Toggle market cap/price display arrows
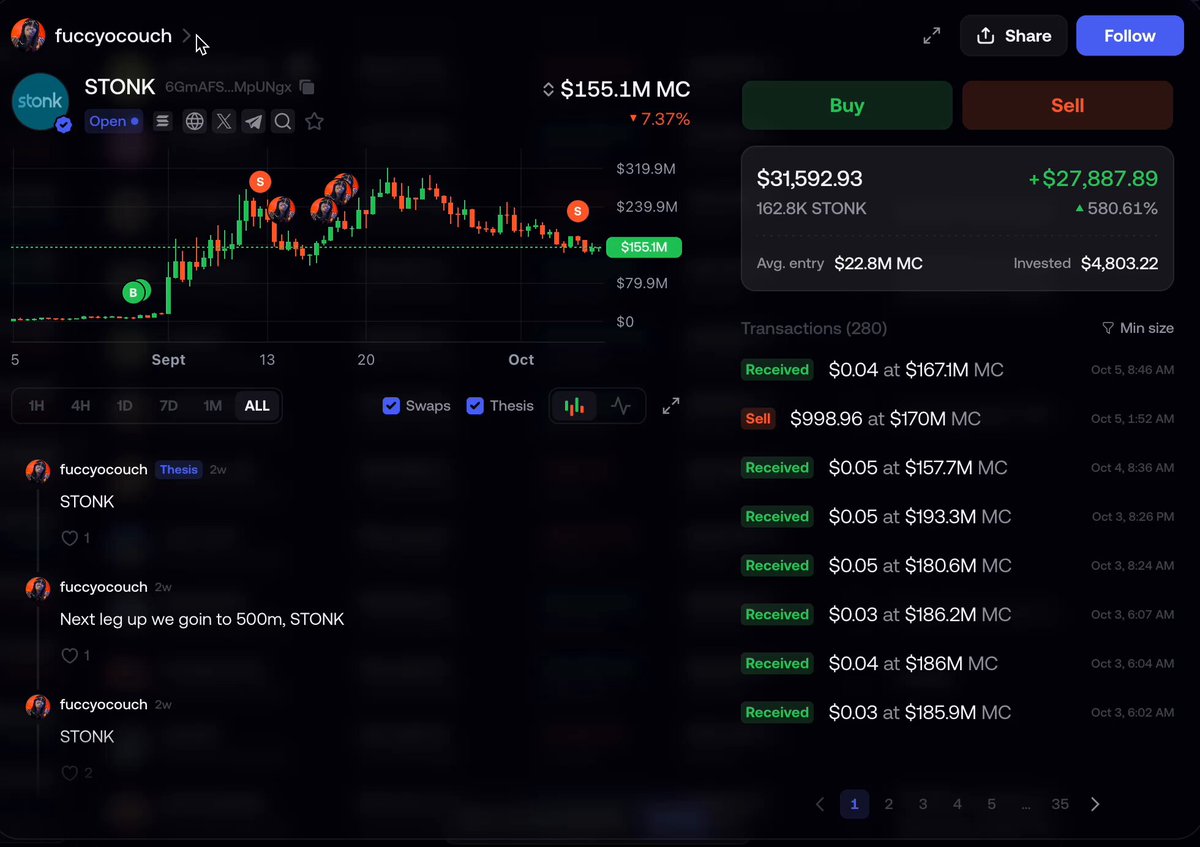The image size is (1200, 847). (x=548, y=90)
